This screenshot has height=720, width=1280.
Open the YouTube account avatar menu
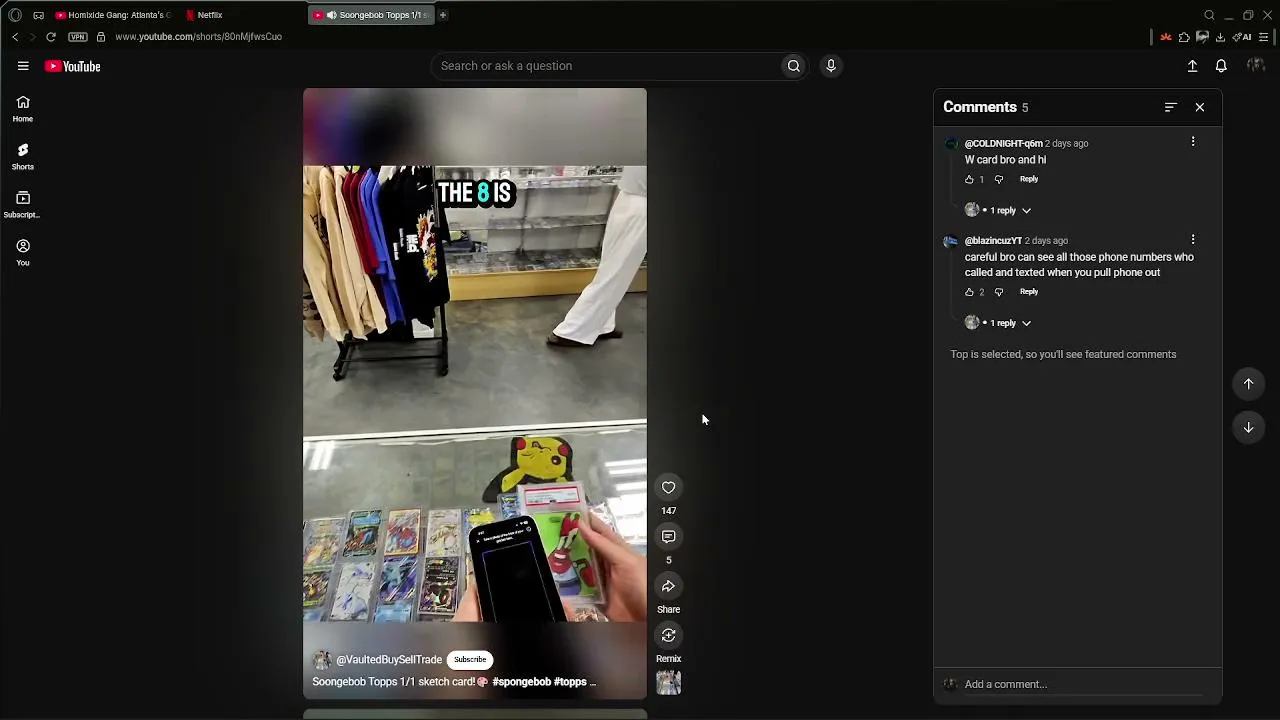(1255, 66)
